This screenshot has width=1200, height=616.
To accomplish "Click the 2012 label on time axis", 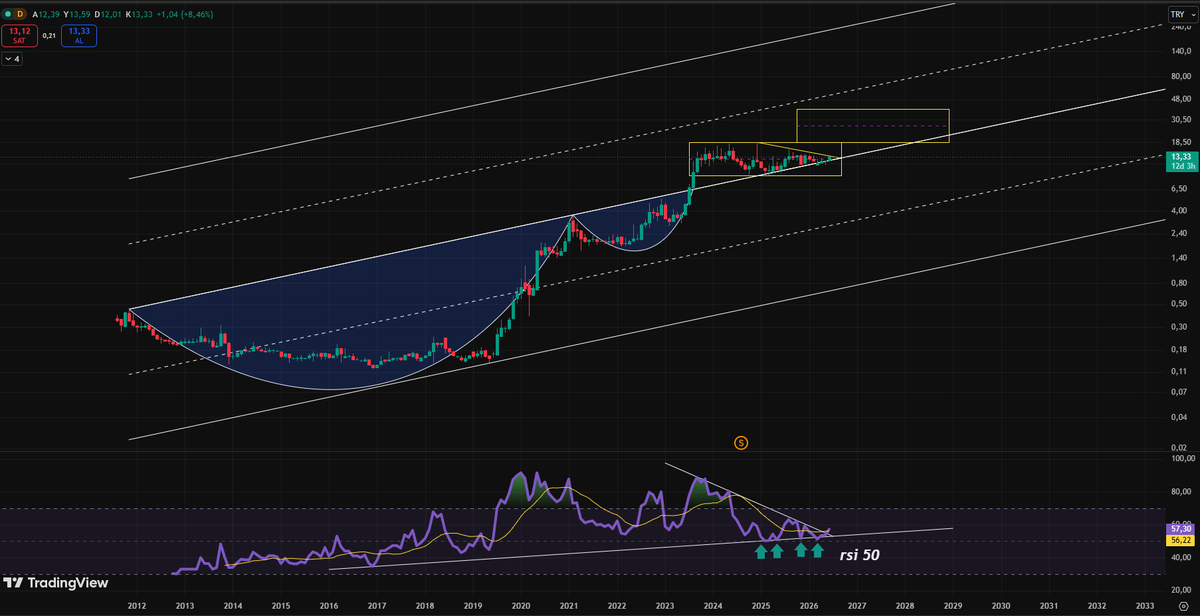I will coord(137,606).
